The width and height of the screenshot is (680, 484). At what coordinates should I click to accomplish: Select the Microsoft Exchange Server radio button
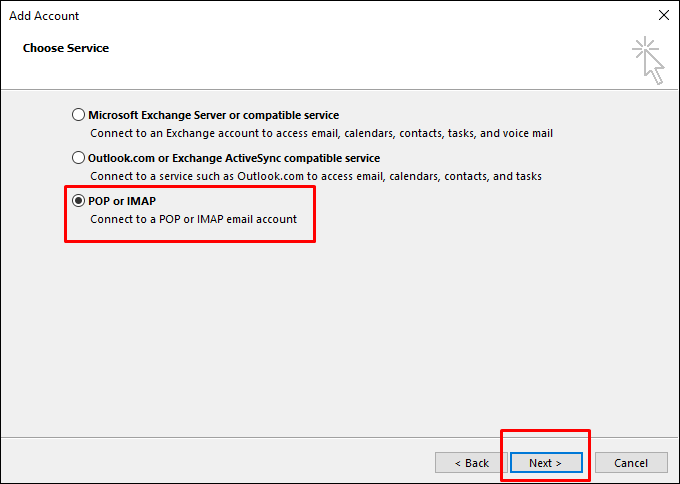[79, 115]
